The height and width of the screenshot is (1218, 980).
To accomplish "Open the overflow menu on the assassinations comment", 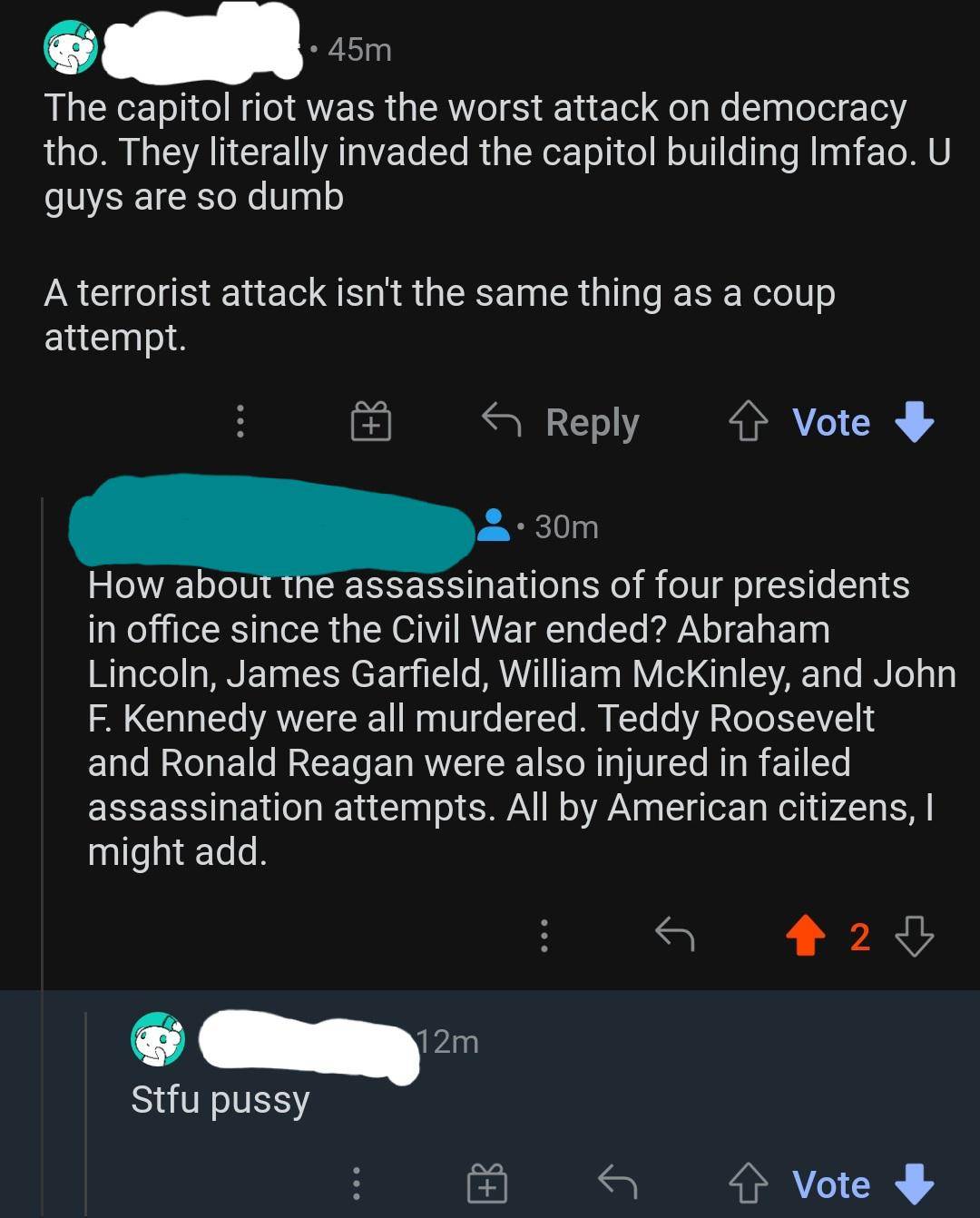I will point(544,938).
